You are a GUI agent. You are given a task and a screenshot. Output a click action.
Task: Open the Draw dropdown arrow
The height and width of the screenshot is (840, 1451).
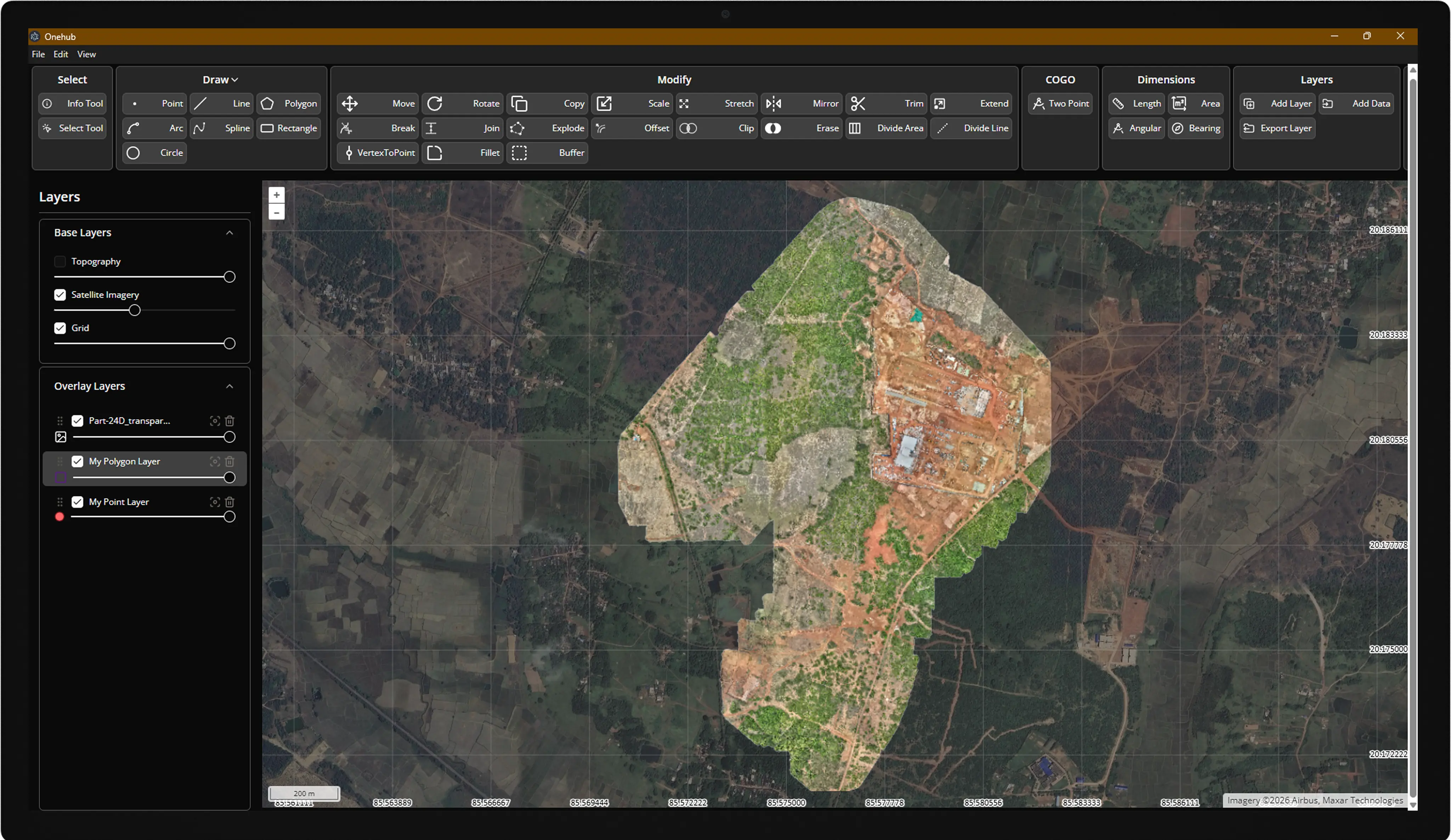(235, 80)
